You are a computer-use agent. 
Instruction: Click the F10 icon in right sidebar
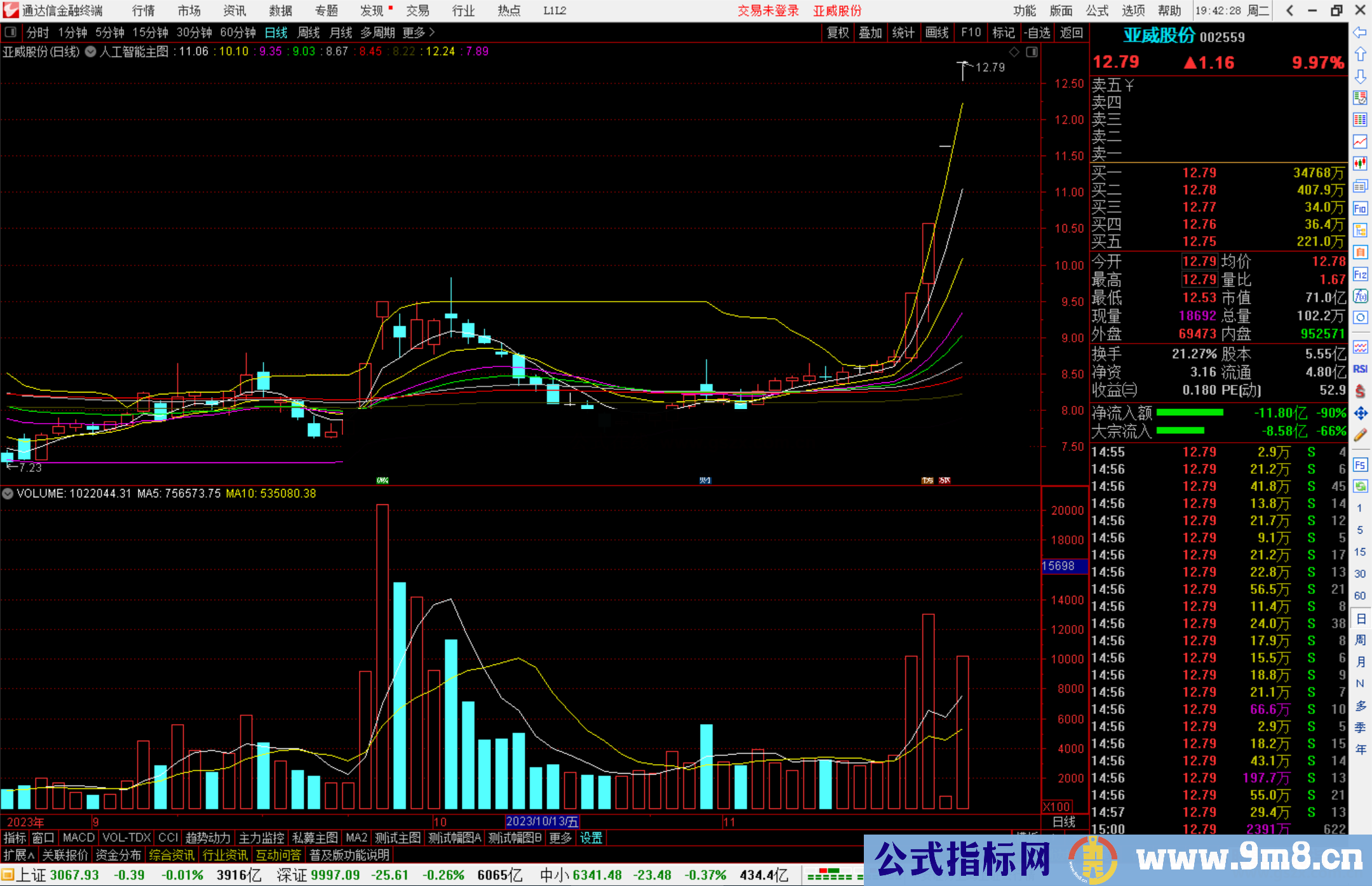coord(1360,208)
